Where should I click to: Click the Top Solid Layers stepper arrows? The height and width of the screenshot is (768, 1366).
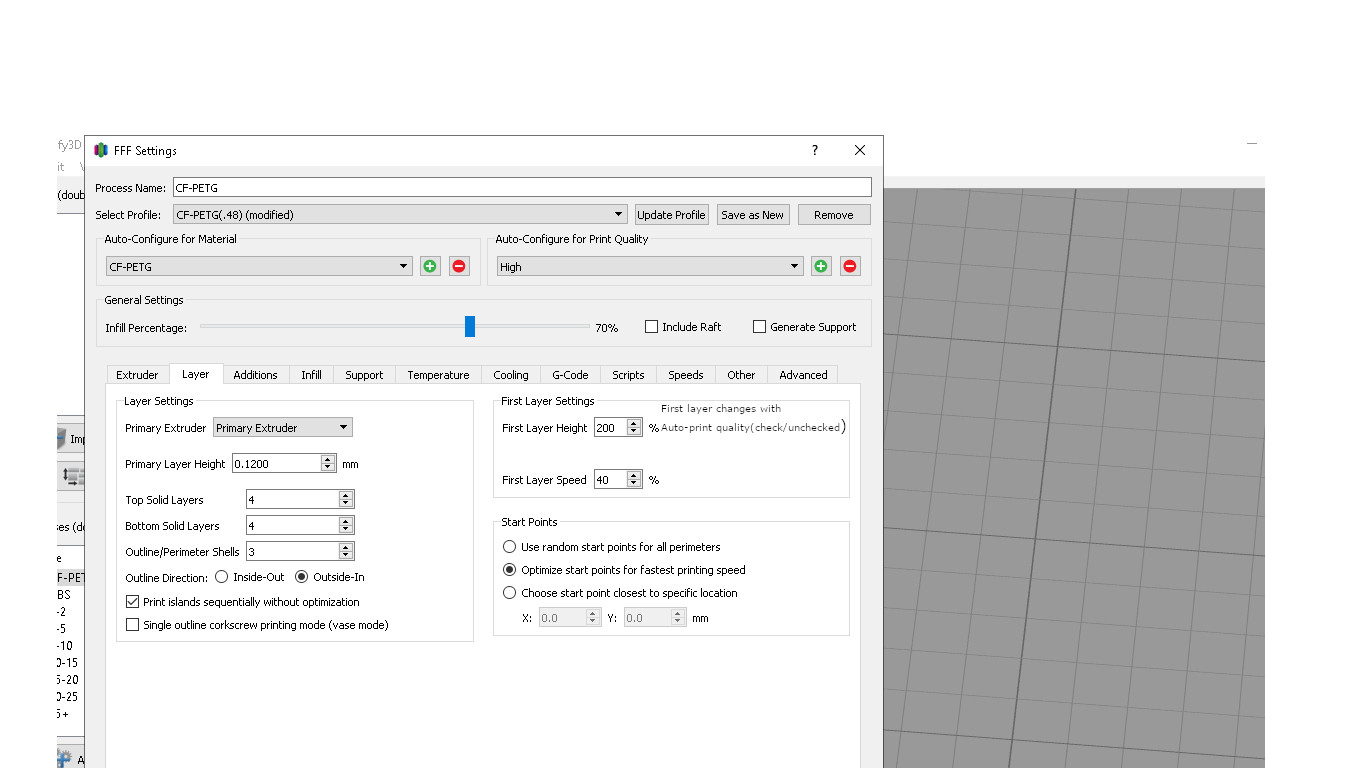346,499
